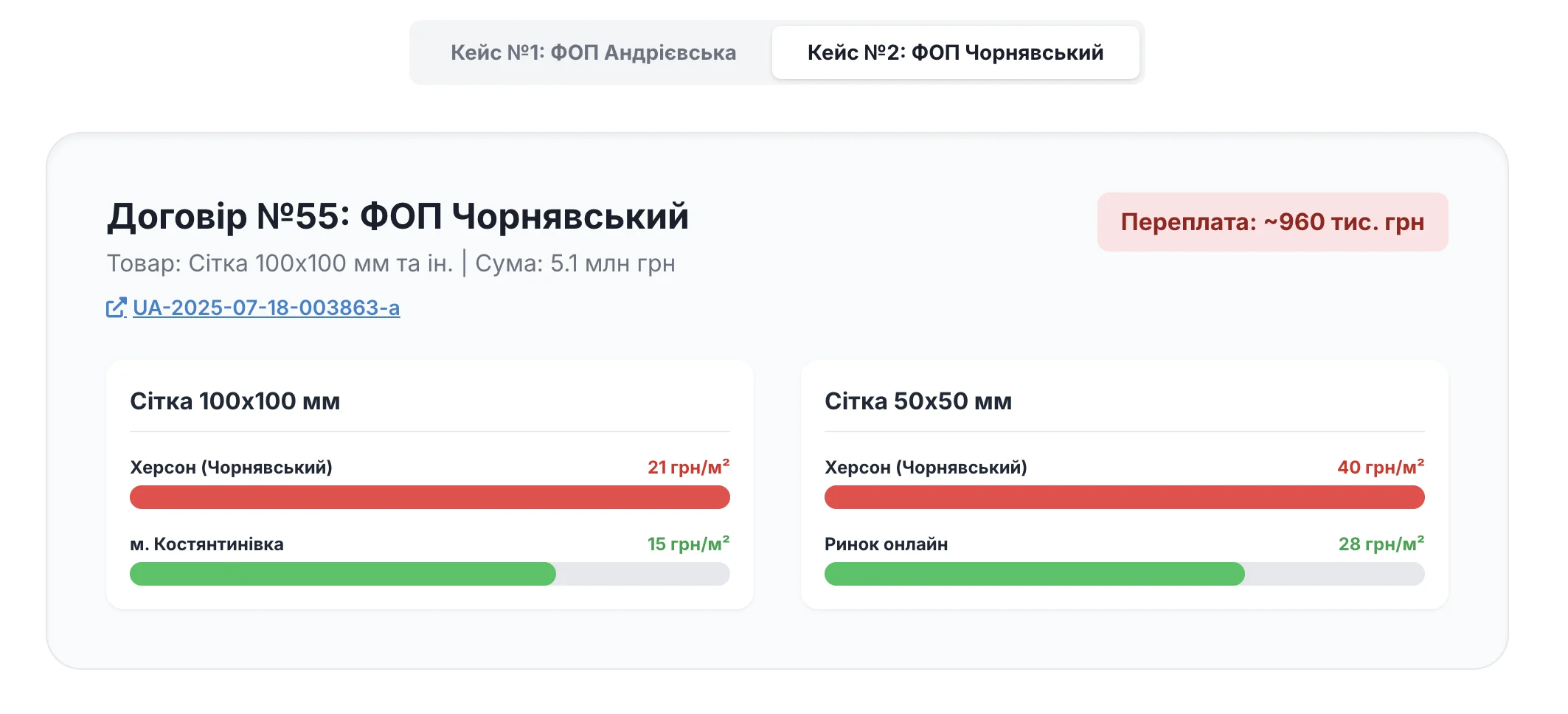The width and height of the screenshot is (1568, 714).
Task: Click the 15 грн/м² price value
Action: click(x=688, y=544)
